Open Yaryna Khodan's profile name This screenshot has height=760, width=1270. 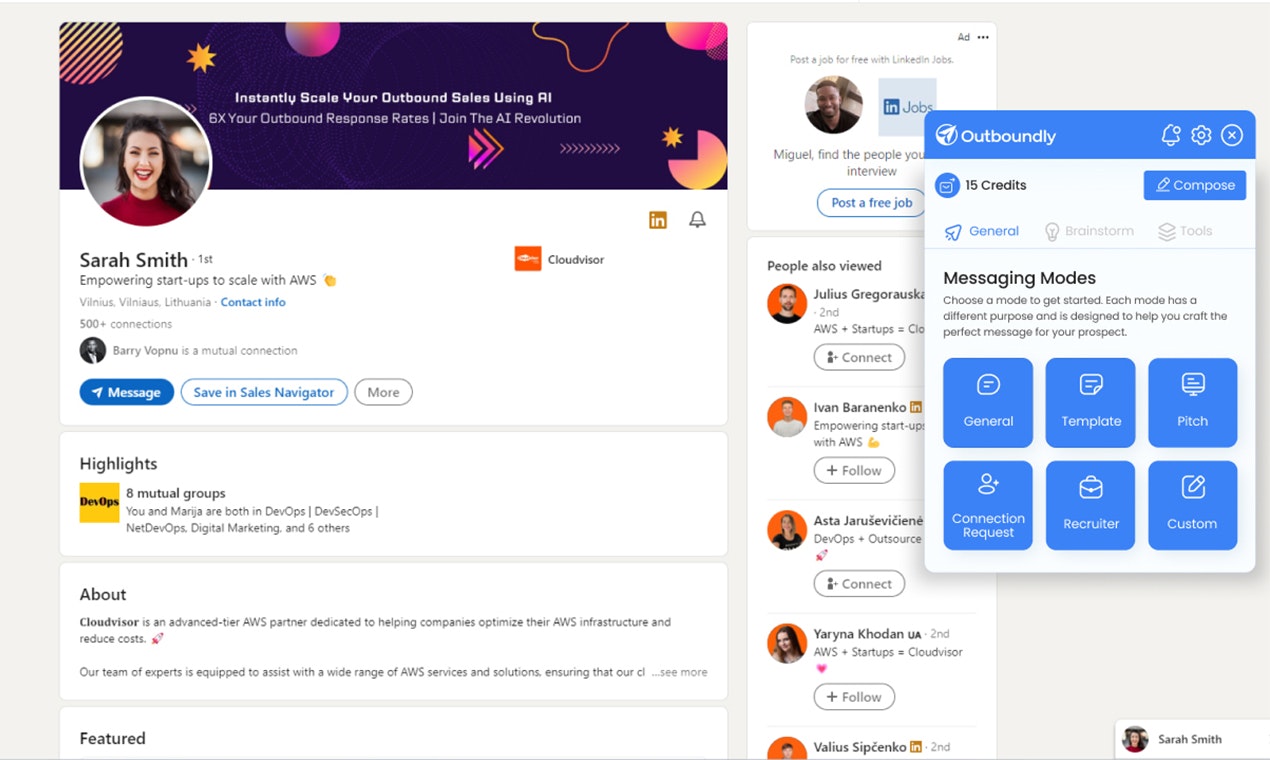(860, 634)
